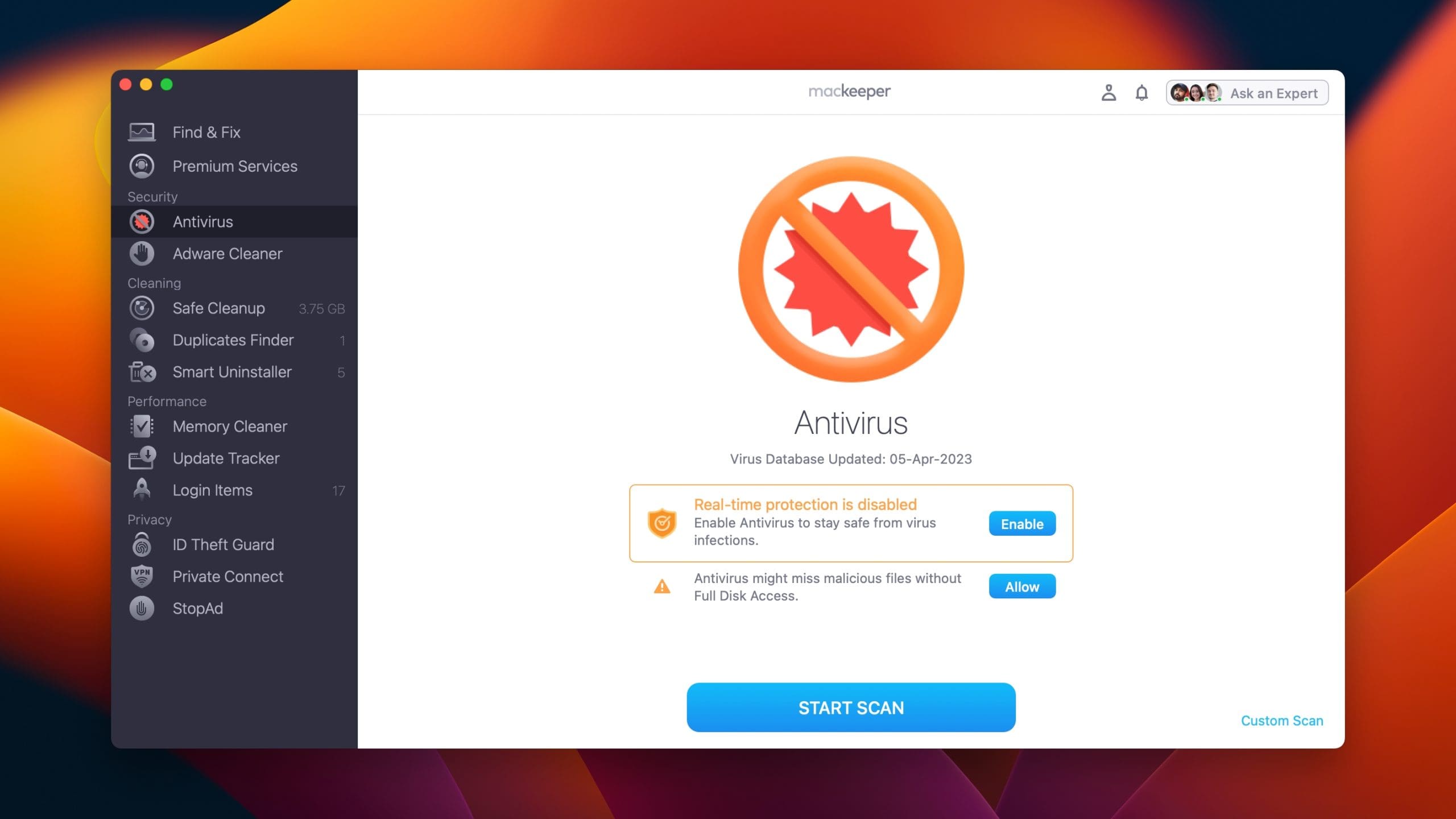Image resolution: width=1456 pixels, height=819 pixels.
Task: Click the Safe Cleanup disc icon
Action: 142,308
